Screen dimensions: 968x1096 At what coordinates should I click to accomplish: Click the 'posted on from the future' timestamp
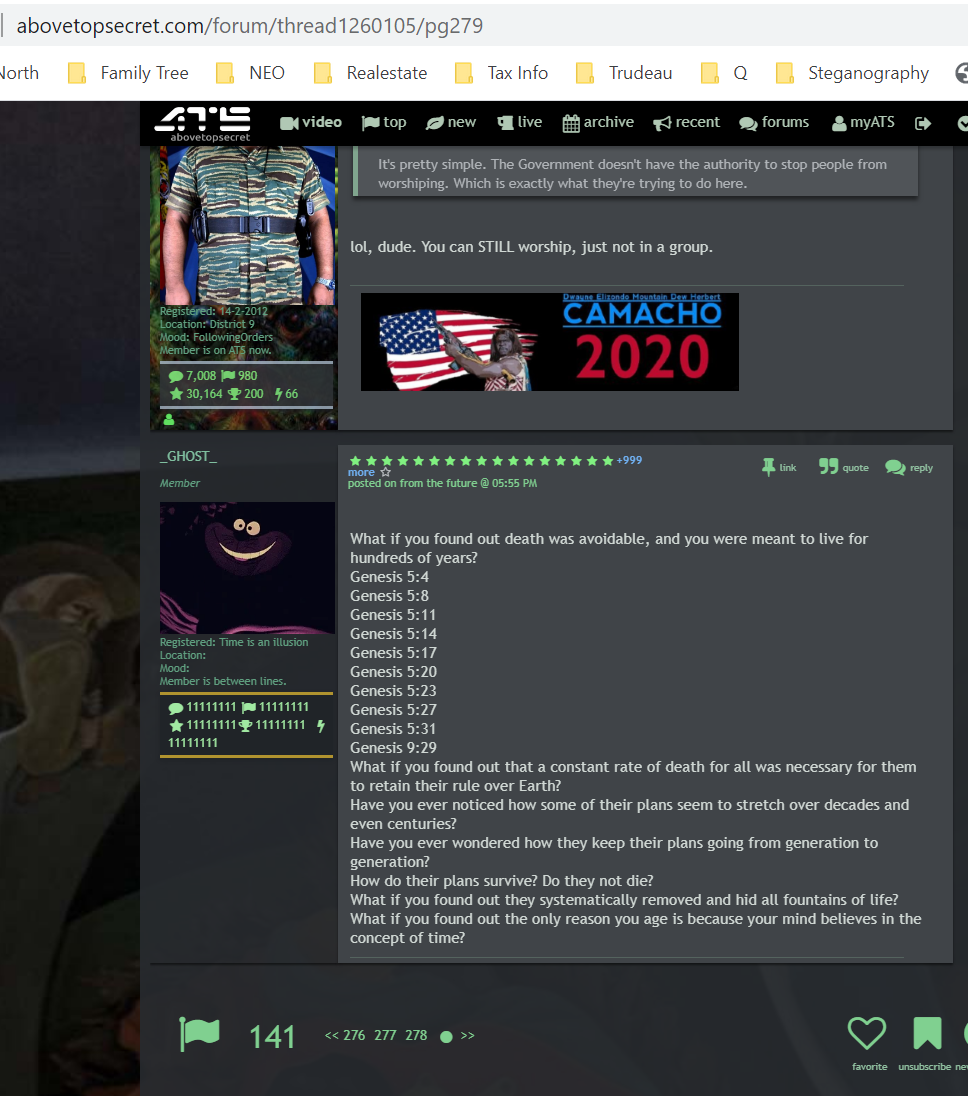click(x=442, y=483)
